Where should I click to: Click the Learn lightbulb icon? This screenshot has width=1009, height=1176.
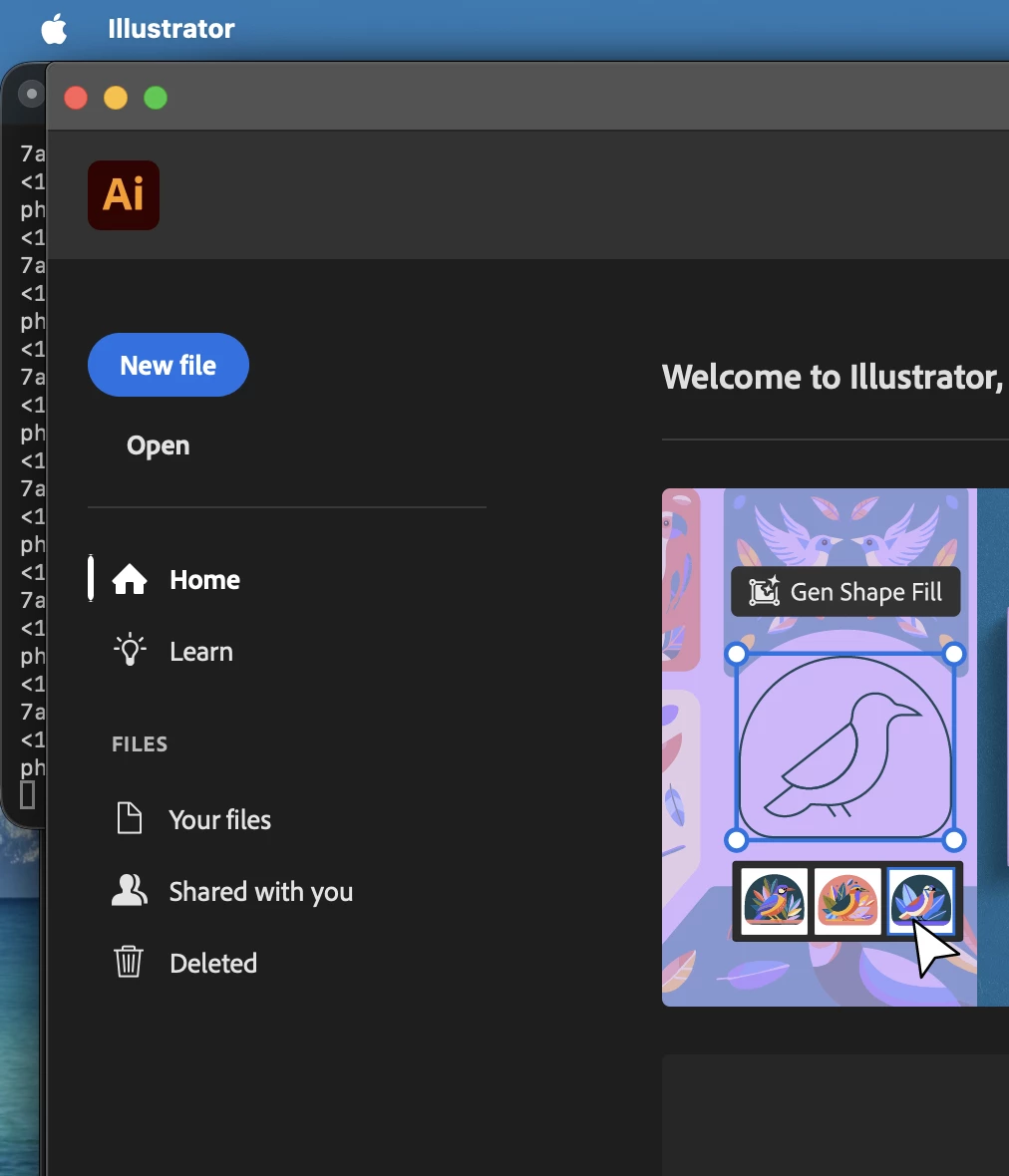(130, 650)
